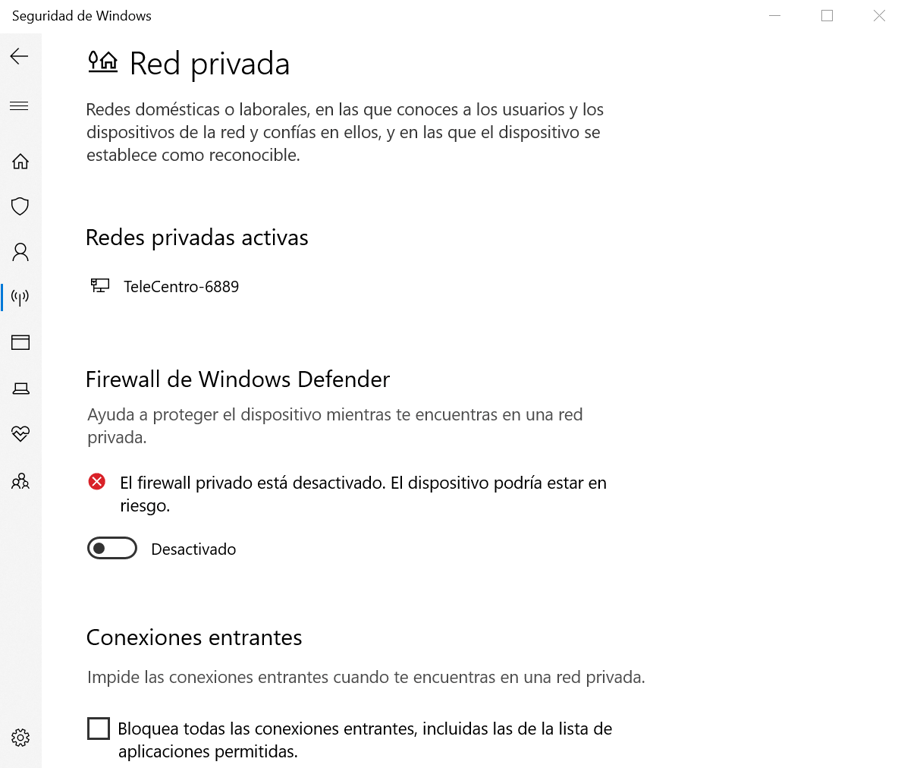Open Virus and threat protection shield icon
Screen dimensions: 898x768
(x=20, y=206)
